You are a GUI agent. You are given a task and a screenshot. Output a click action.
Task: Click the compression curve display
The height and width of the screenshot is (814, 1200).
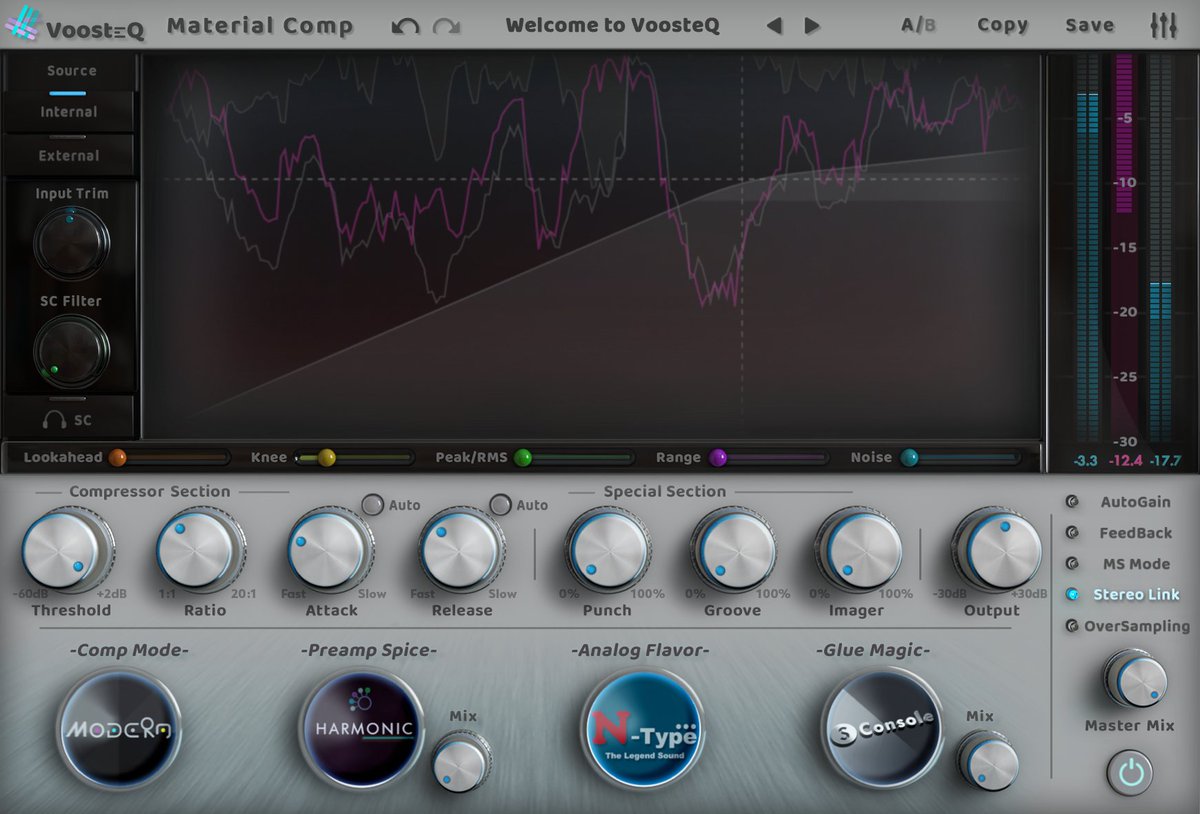tap(592, 246)
